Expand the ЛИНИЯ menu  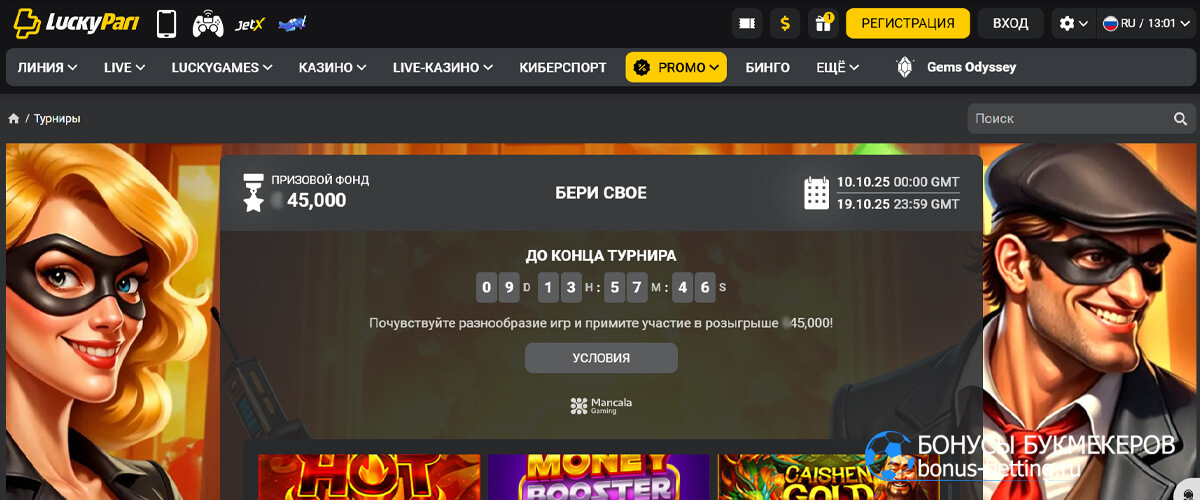48,68
